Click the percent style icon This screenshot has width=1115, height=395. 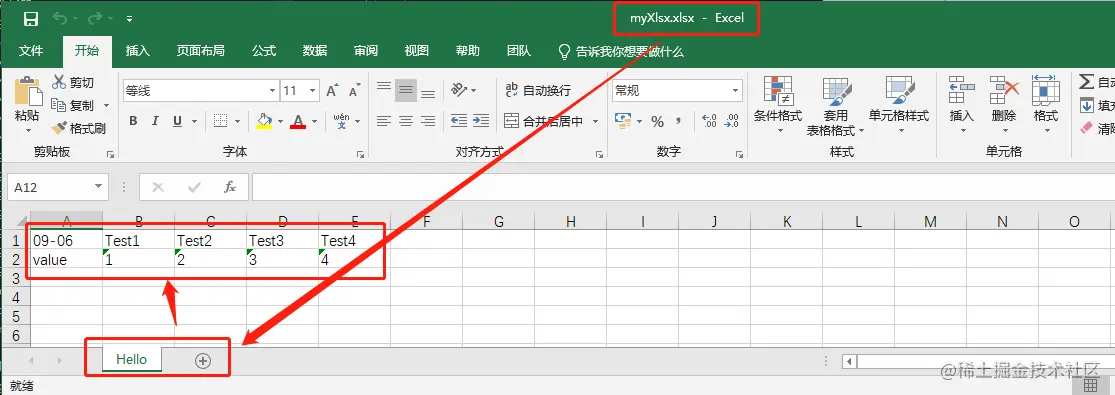(657, 122)
